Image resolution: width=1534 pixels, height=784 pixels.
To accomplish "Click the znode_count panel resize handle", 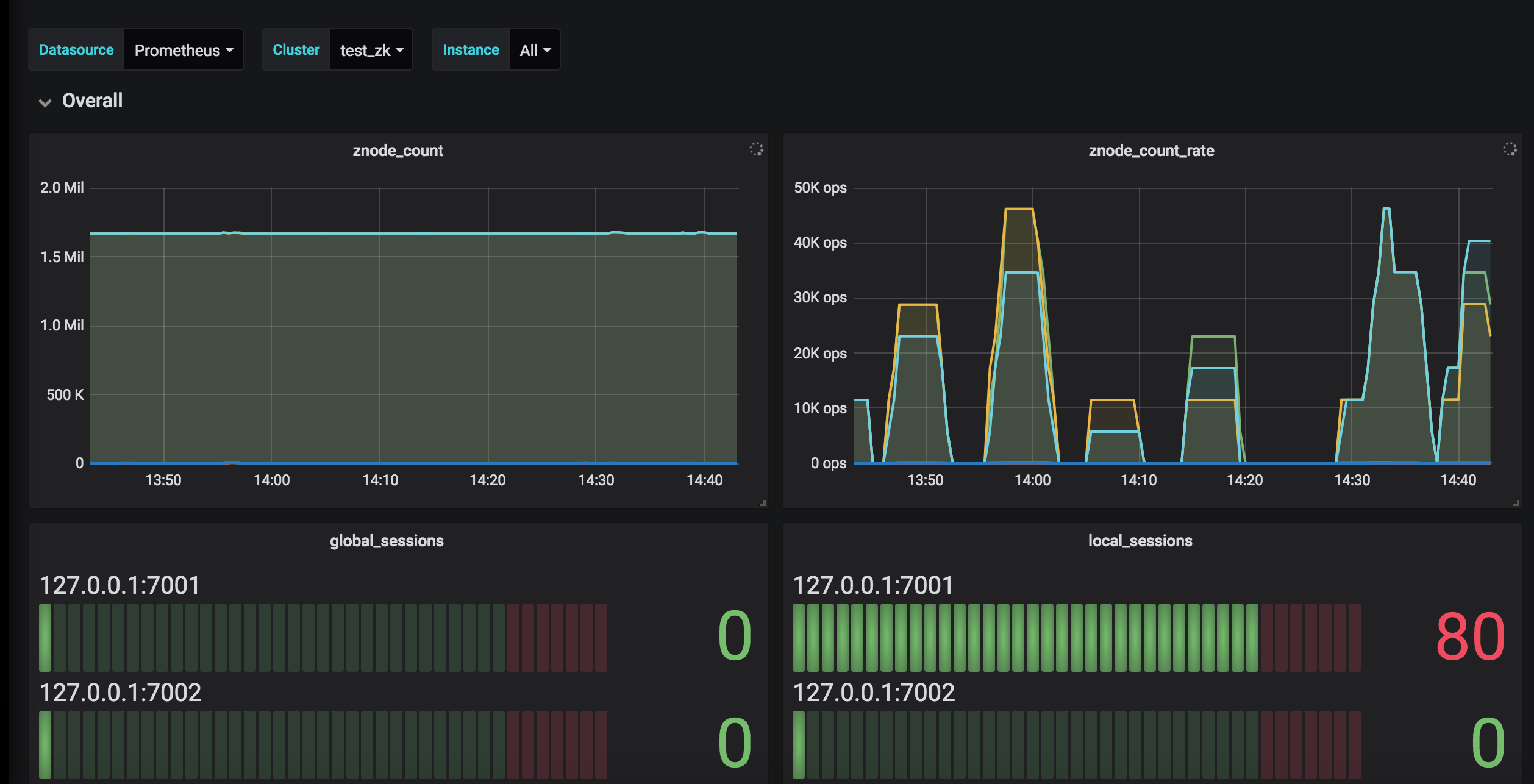I will 762,503.
